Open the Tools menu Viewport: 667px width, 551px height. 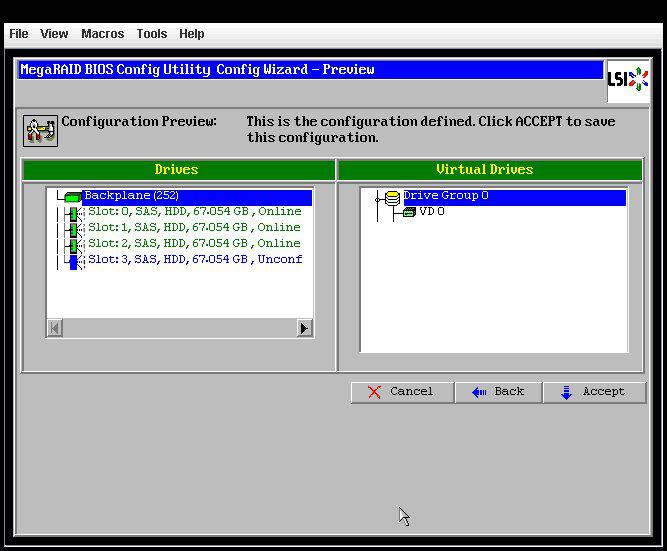coord(152,34)
